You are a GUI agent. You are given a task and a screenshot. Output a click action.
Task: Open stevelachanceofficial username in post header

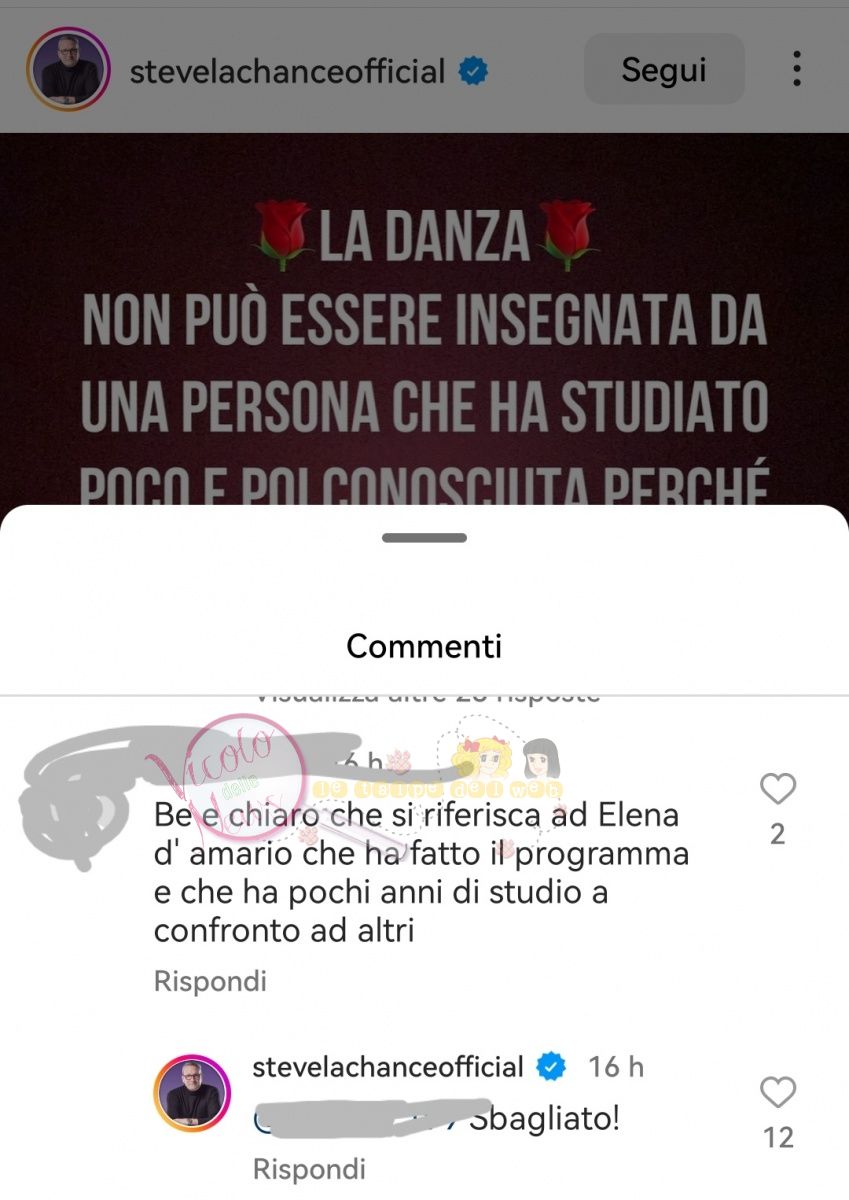click(287, 71)
